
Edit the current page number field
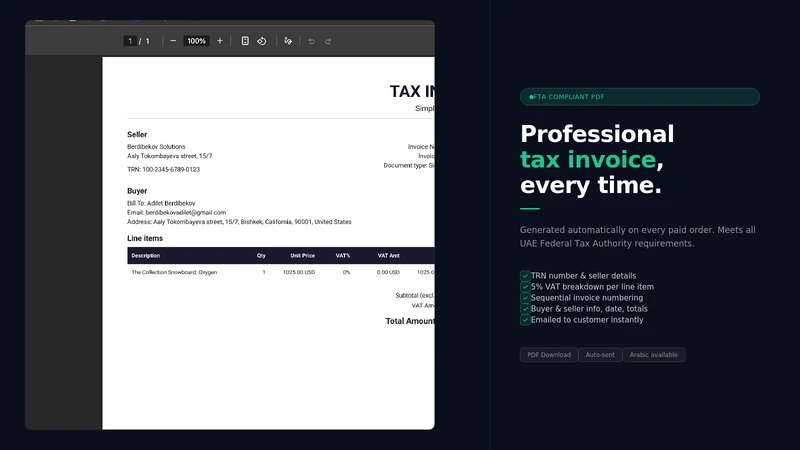point(130,41)
